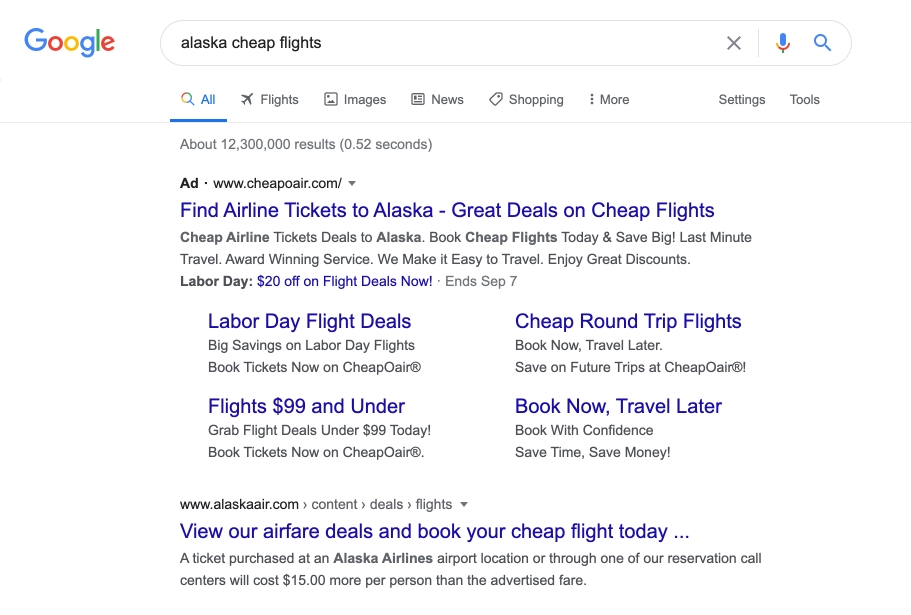Viewport: 911px width, 615px height.
Task: Click the Google logo
Action: [x=68, y=42]
